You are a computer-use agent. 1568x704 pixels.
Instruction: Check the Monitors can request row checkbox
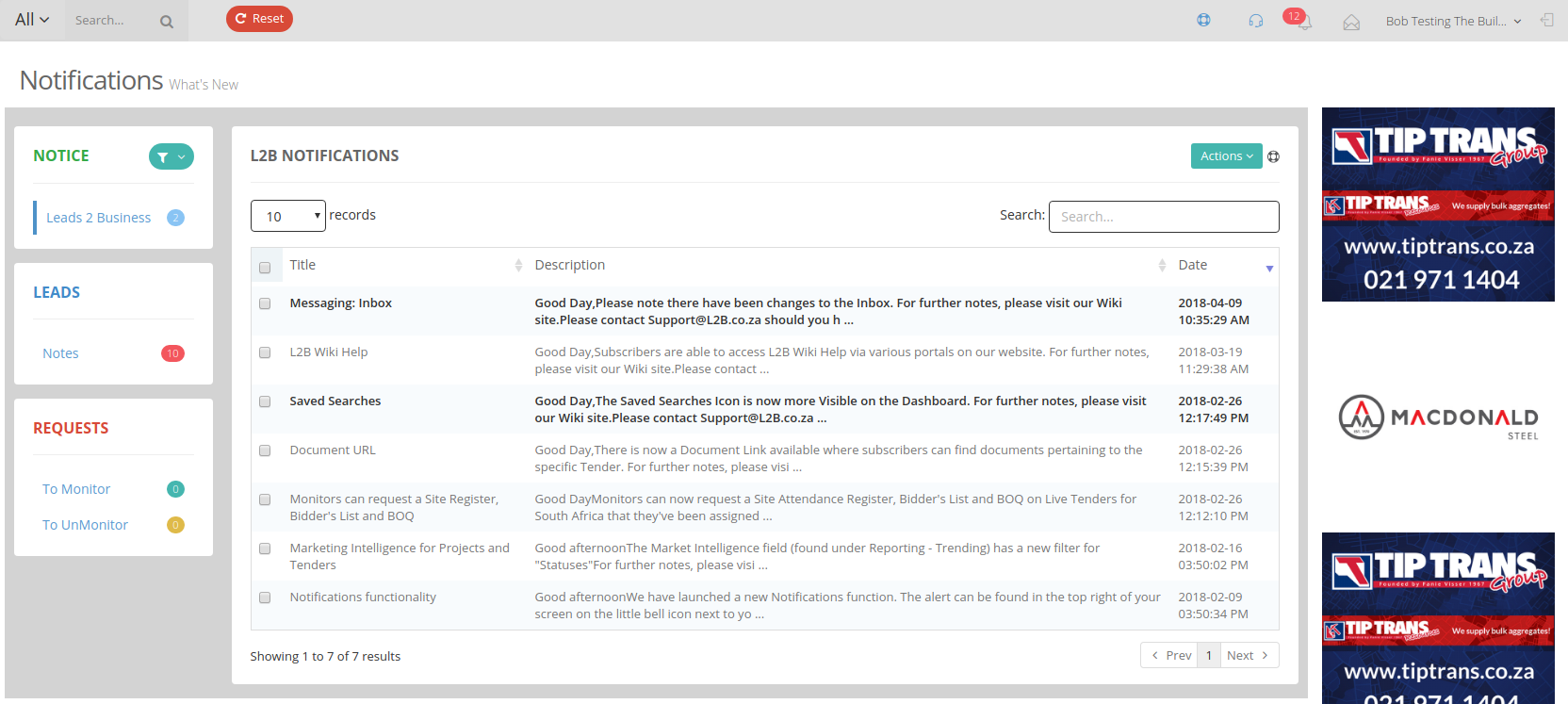pos(265,499)
